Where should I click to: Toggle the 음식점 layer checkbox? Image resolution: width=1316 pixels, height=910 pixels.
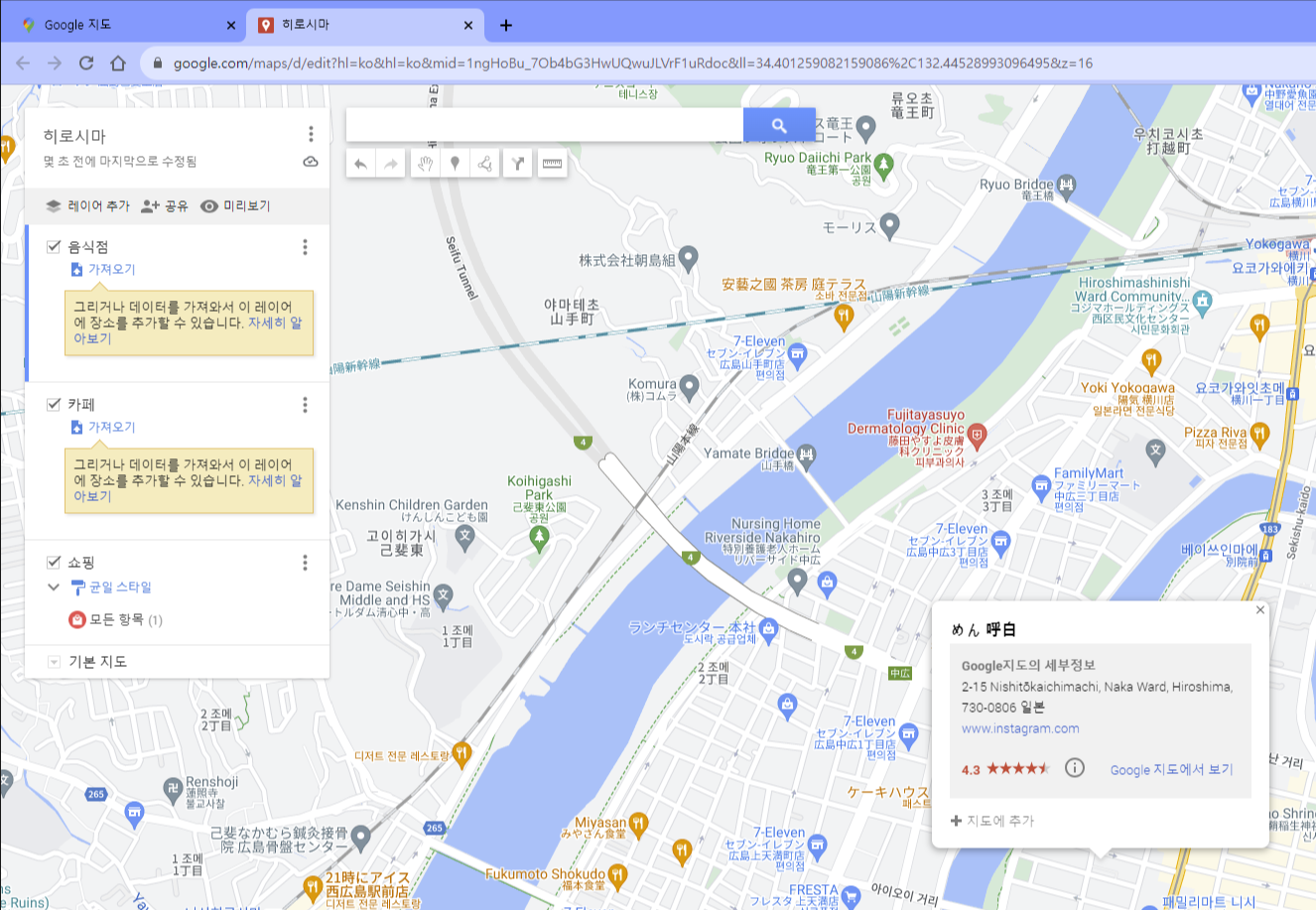(x=55, y=246)
